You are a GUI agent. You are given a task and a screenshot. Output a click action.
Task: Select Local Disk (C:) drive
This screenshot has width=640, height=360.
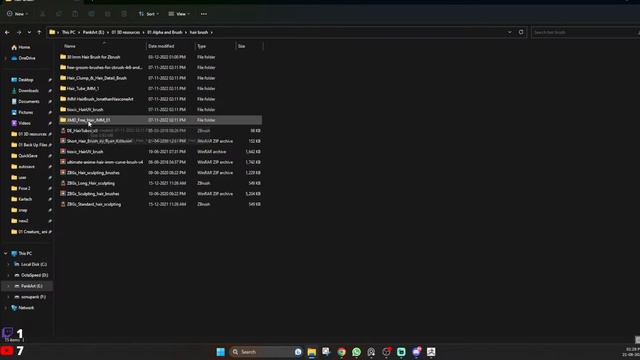coord(33,264)
